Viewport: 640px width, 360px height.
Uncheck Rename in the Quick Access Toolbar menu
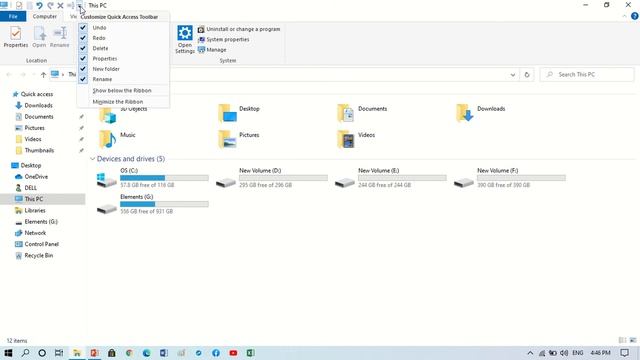click(x=123, y=79)
